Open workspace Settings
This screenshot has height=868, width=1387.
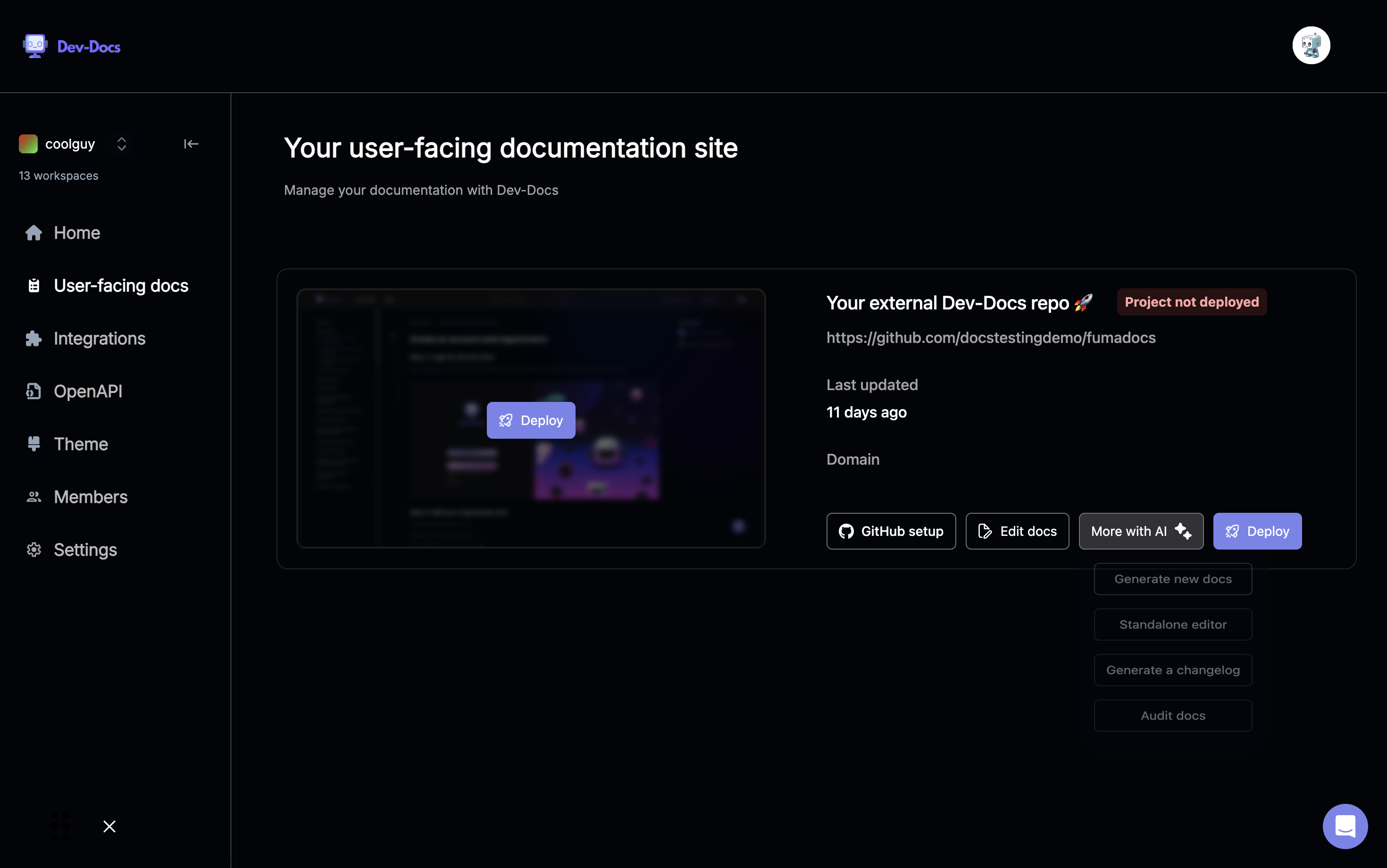pos(85,550)
